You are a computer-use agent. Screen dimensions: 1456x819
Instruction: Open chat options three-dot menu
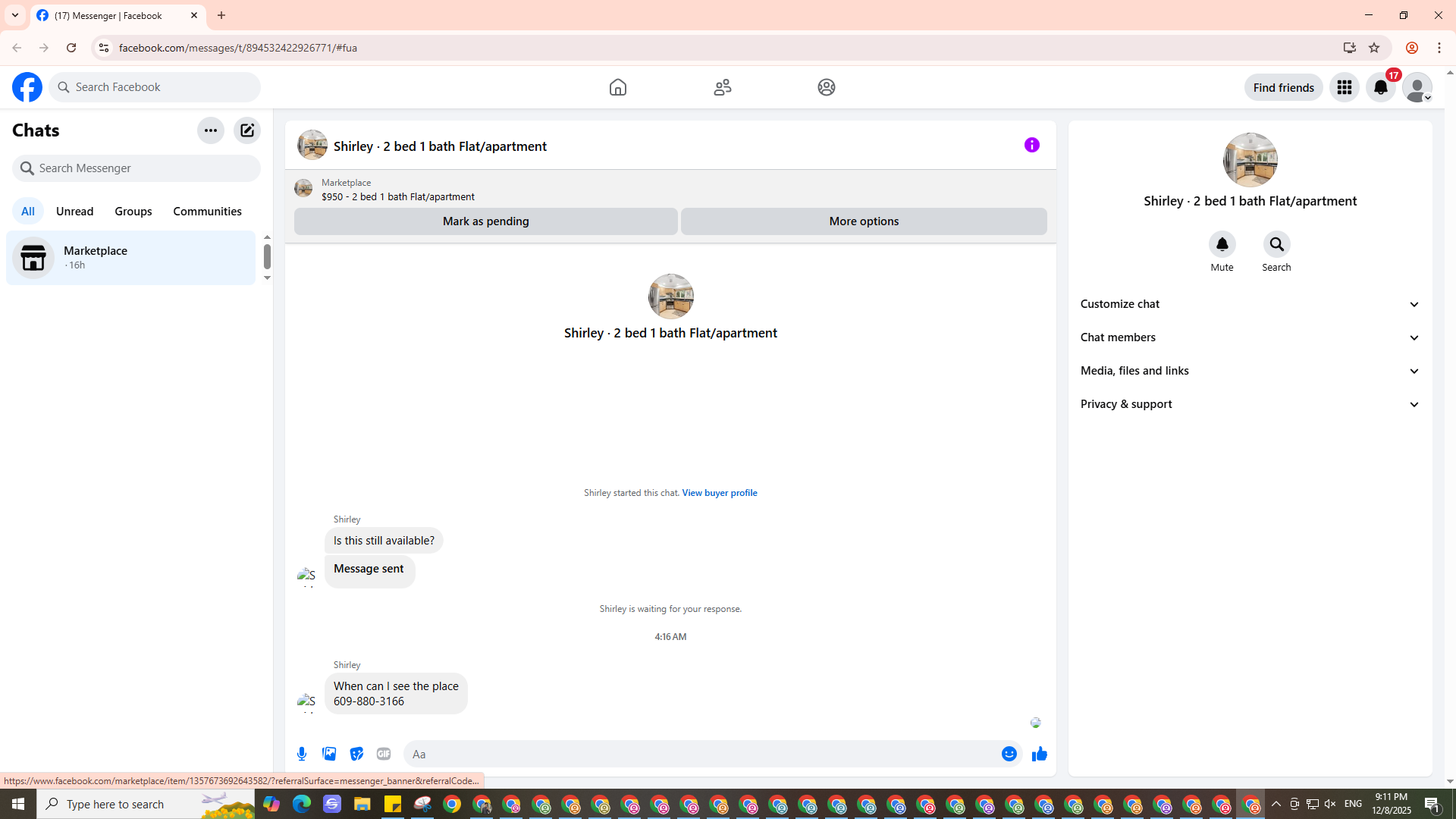click(x=211, y=130)
